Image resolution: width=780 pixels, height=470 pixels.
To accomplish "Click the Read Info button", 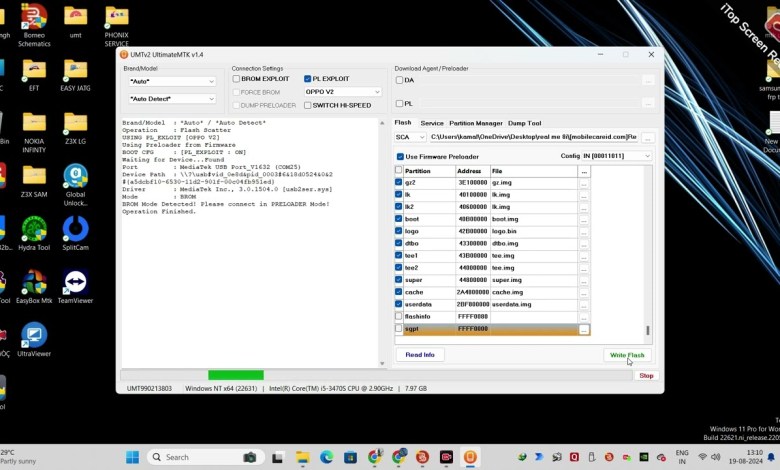I will 420,355.
